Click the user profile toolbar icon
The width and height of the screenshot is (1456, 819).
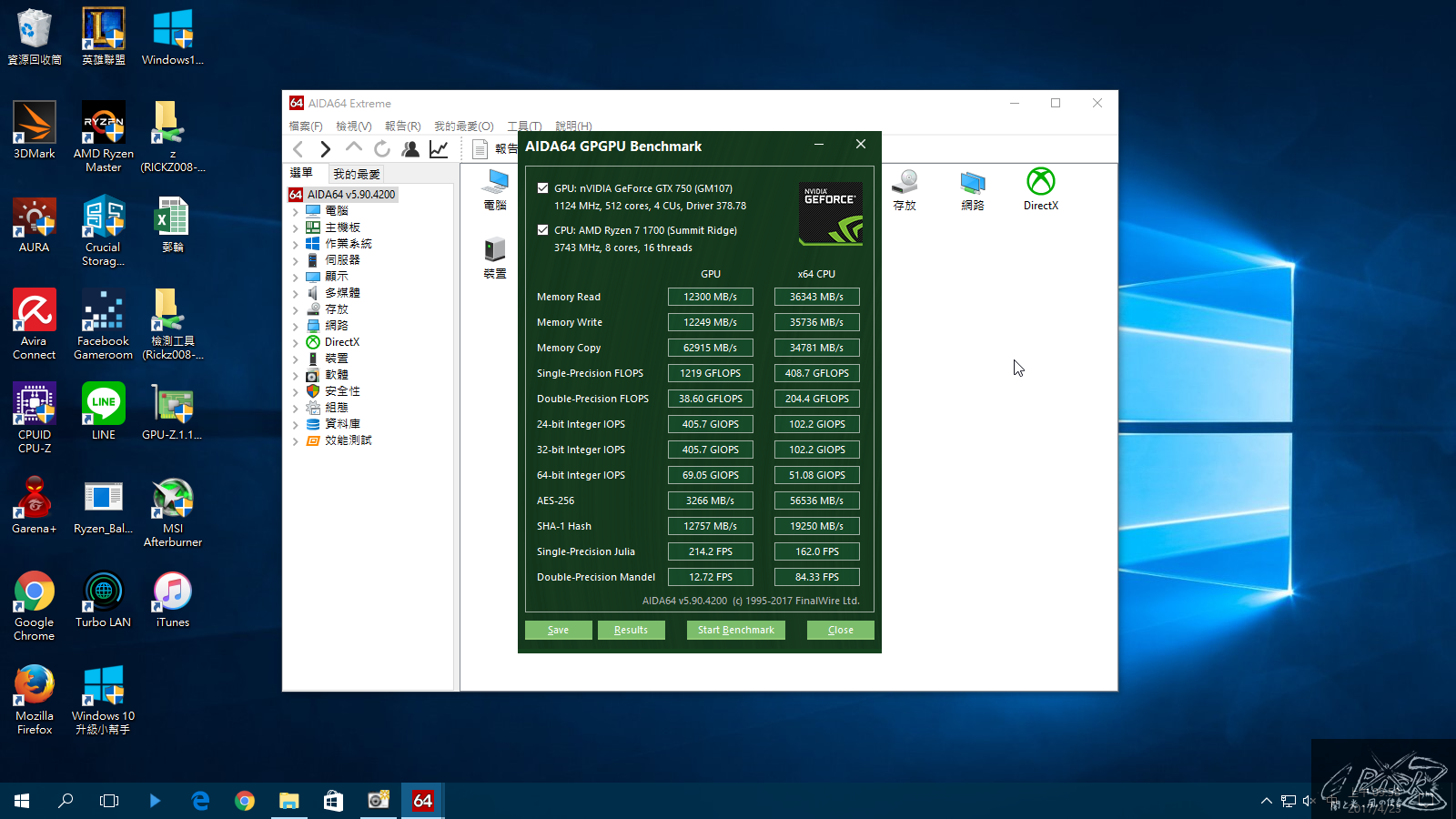pos(410,149)
